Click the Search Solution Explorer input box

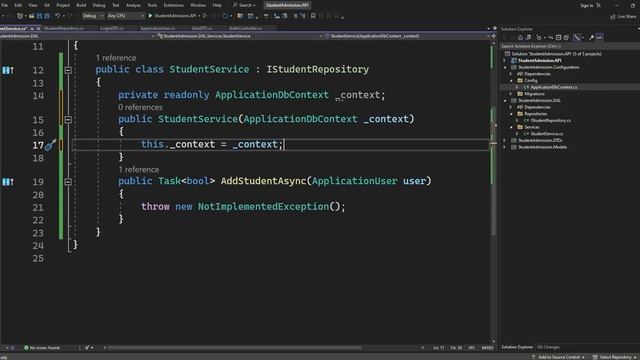click(569, 46)
